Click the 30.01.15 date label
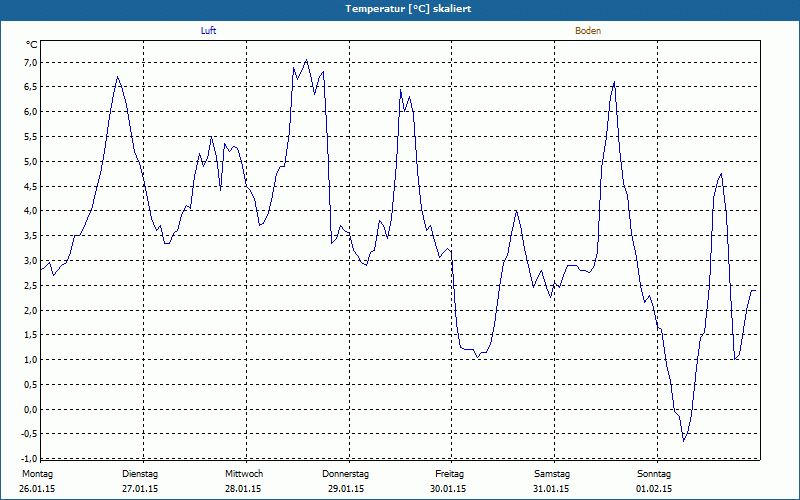Screen dimensions: 800x500 pos(448,489)
